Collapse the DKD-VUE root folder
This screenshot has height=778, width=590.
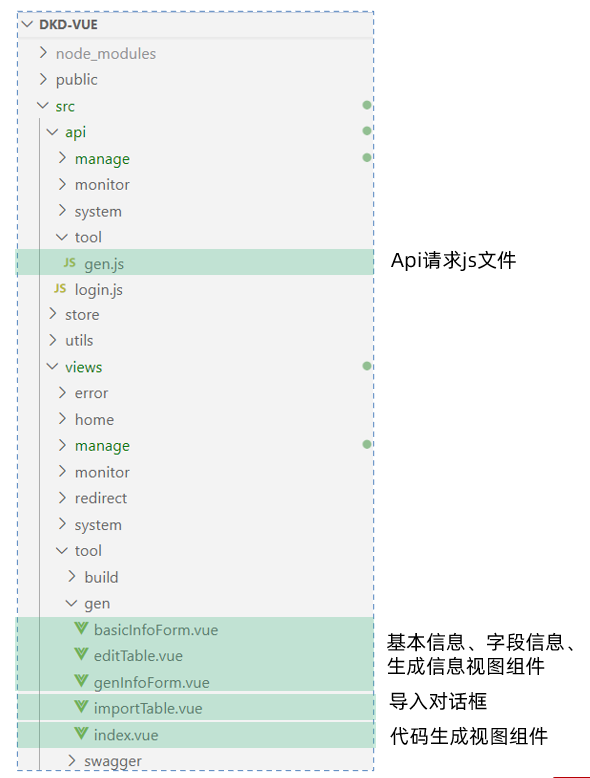click(x=27, y=24)
